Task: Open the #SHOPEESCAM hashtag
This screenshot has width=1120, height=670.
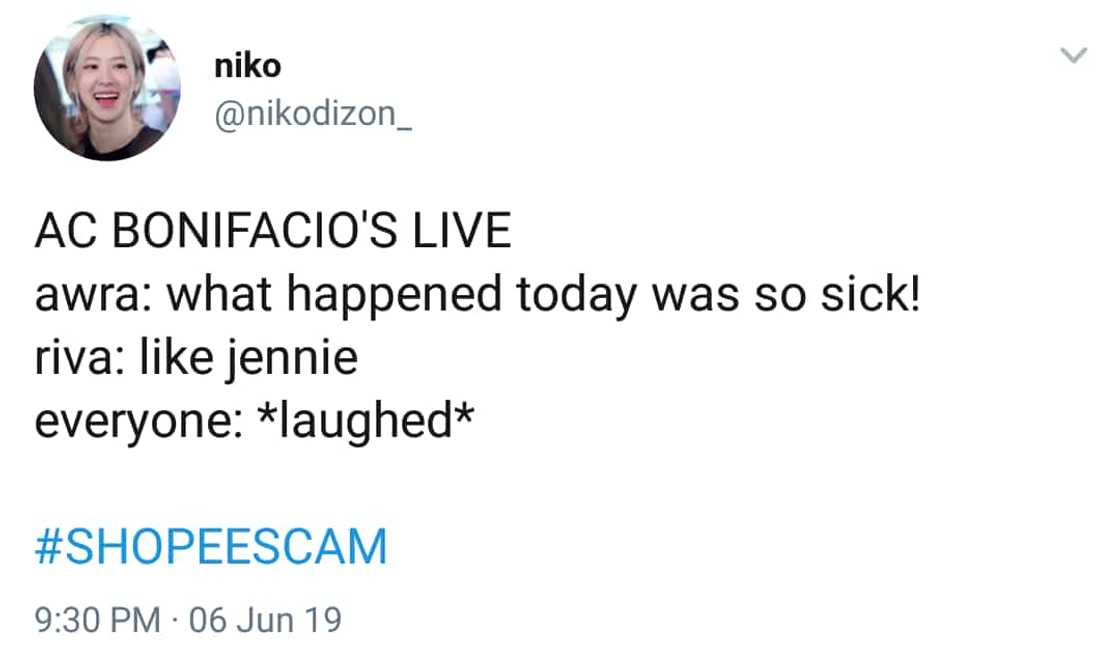Action: (210, 548)
